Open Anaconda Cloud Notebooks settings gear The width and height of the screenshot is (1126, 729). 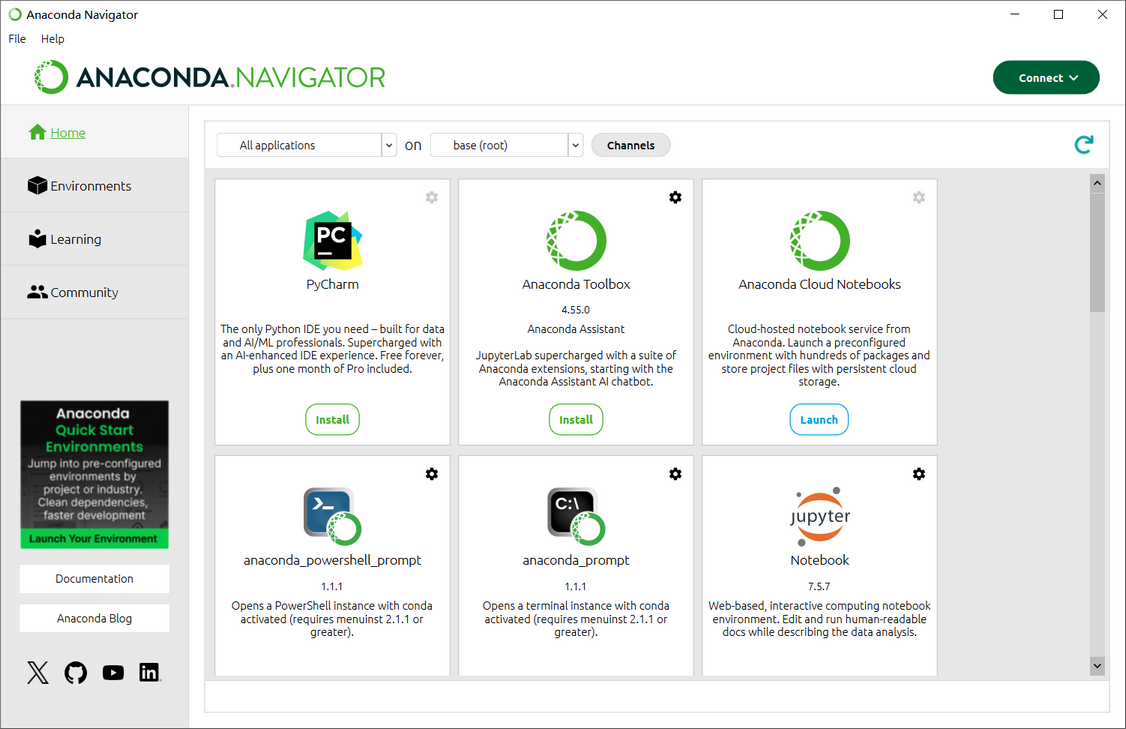coord(918,197)
